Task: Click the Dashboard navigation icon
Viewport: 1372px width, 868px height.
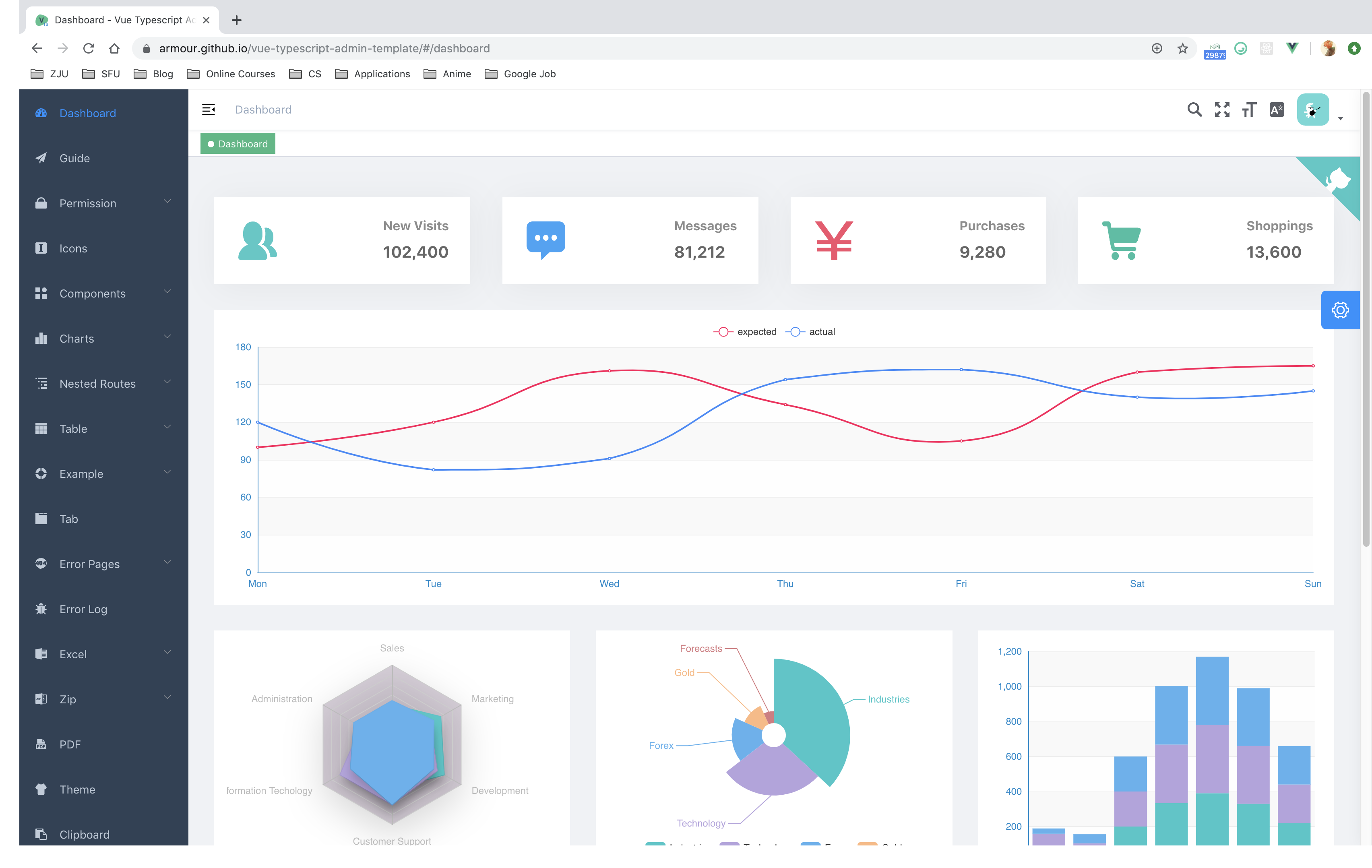Action: (x=40, y=112)
